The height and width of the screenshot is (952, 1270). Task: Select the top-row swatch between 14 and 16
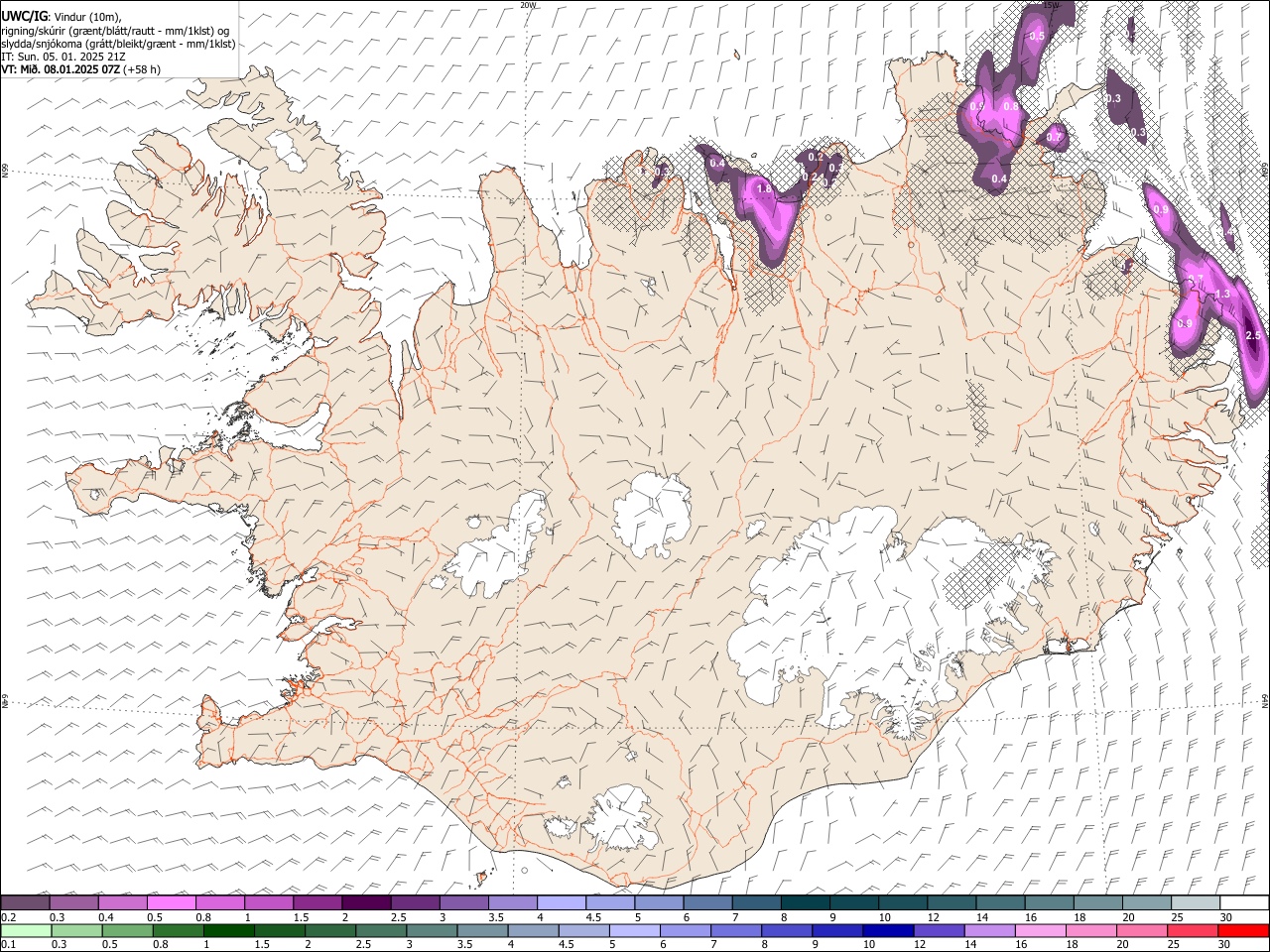1000,902
